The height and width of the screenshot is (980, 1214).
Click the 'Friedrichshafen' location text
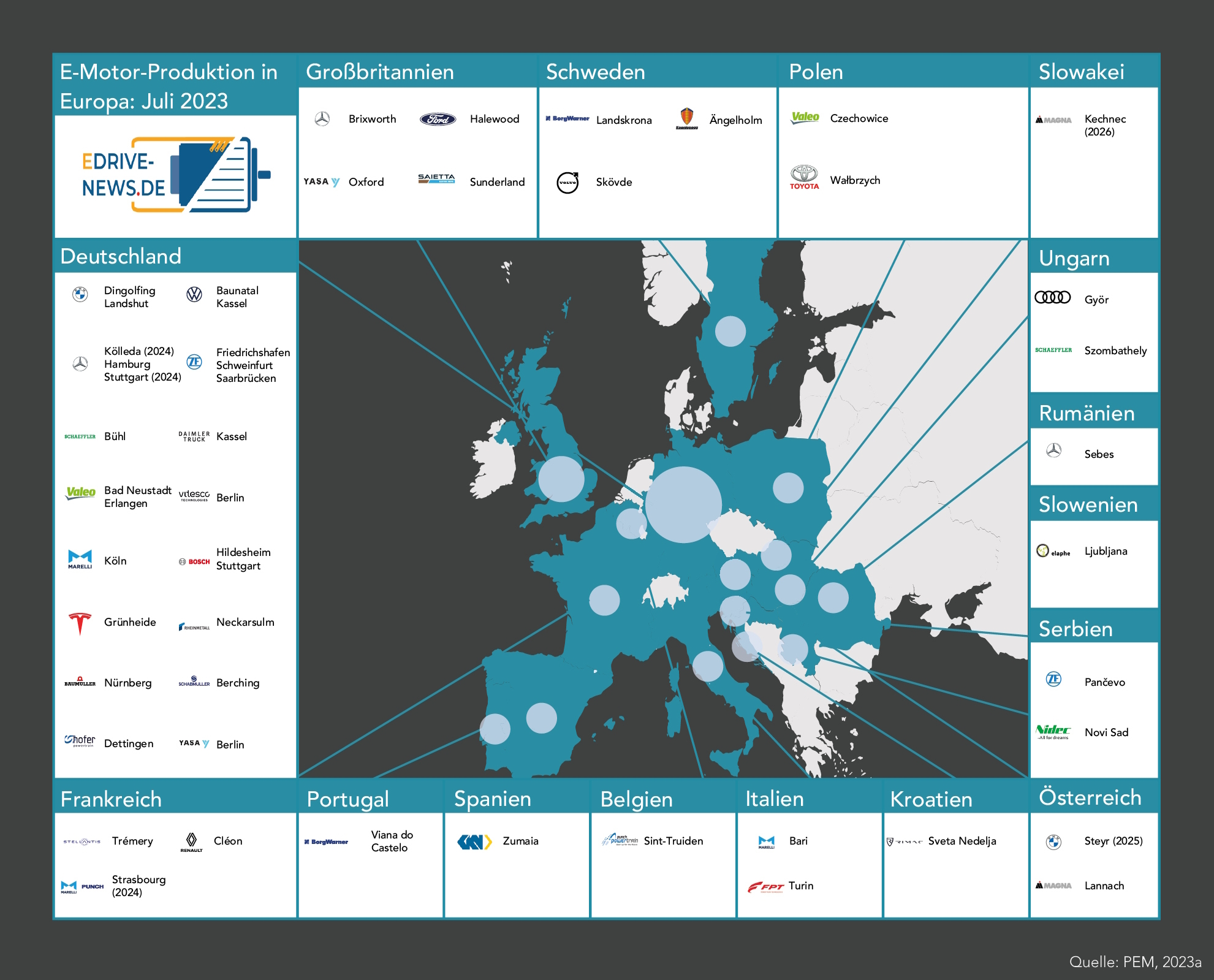[x=253, y=352]
